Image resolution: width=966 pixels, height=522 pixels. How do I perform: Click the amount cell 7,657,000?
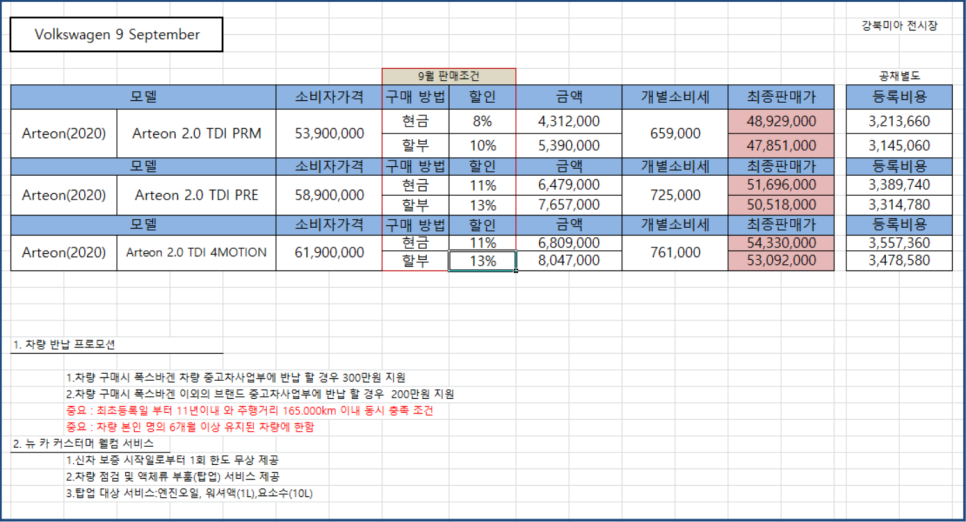pos(569,205)
